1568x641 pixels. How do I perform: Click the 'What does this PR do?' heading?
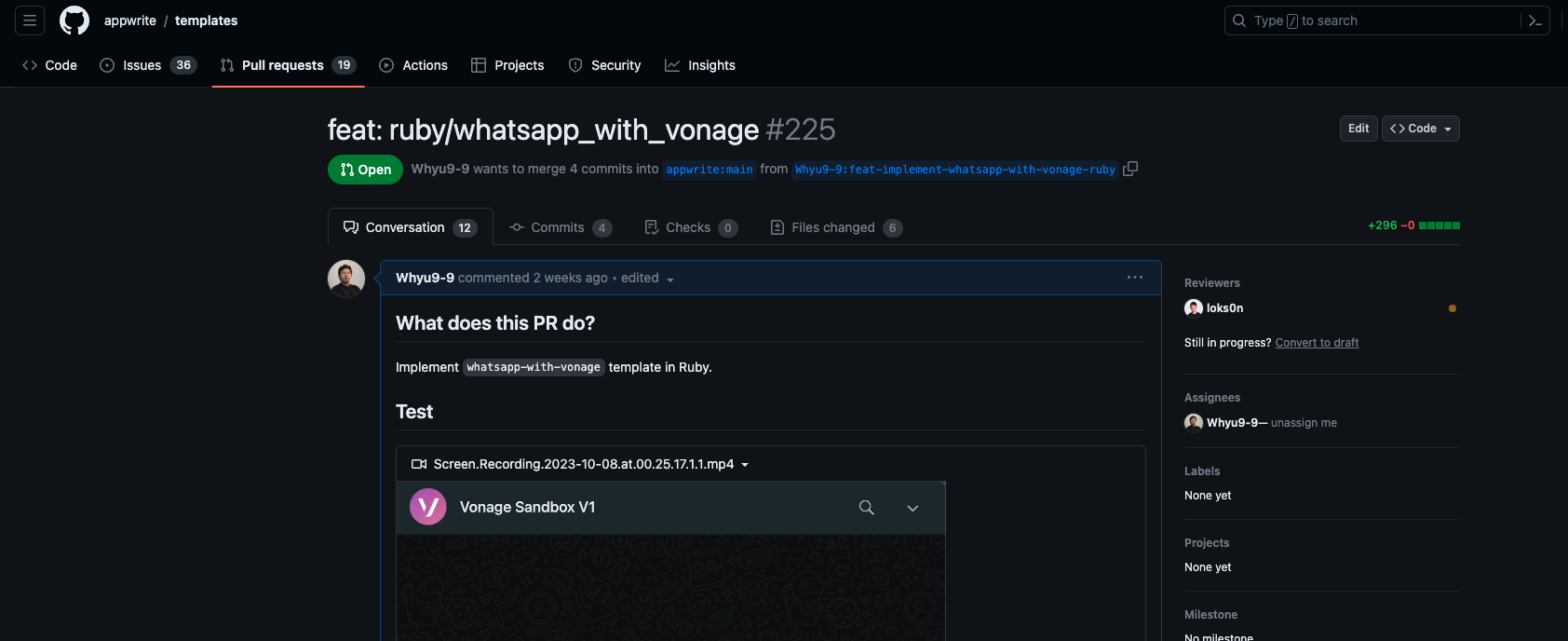point(495,323)
